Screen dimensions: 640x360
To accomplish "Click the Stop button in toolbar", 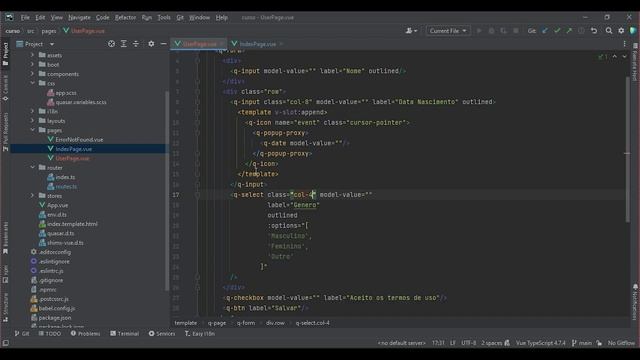I will click(516, 31).
